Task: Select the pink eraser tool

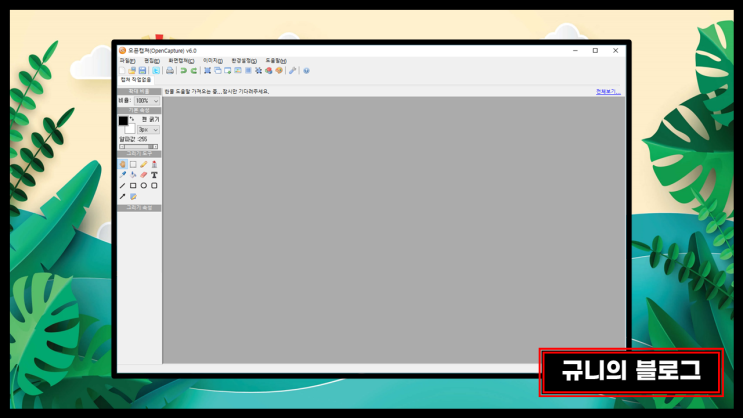Action: (144, 175)
